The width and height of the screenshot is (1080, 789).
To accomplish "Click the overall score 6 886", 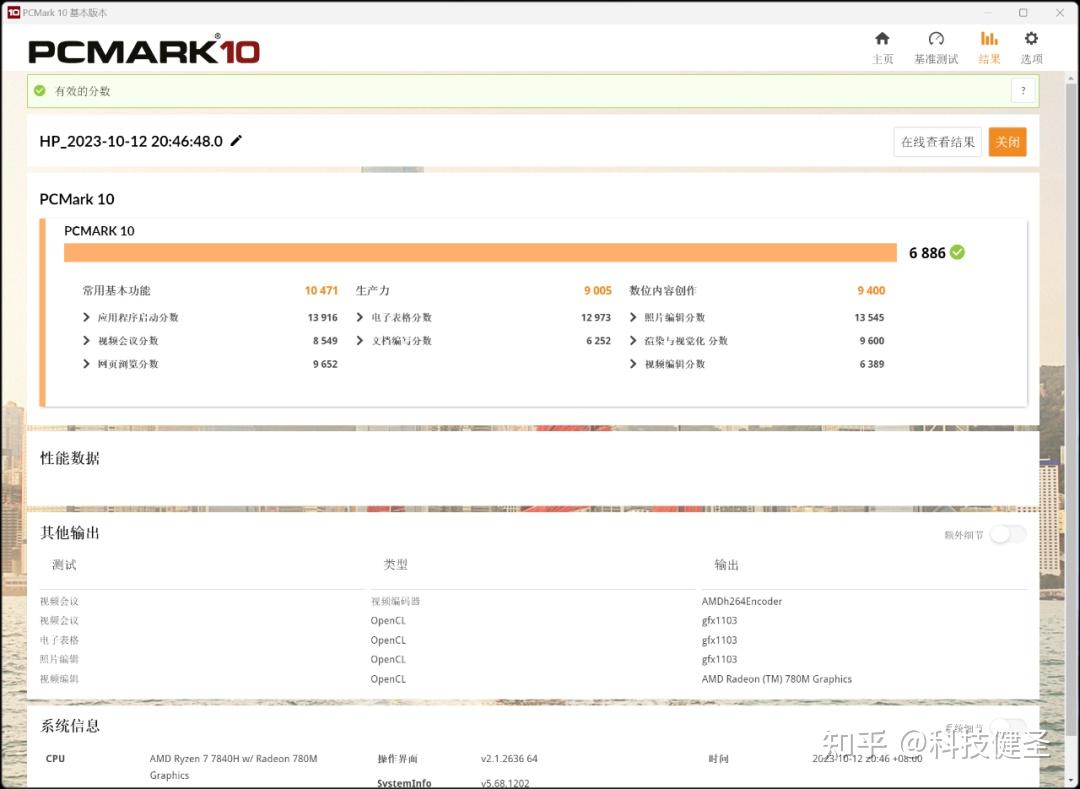I will [927, 253].
